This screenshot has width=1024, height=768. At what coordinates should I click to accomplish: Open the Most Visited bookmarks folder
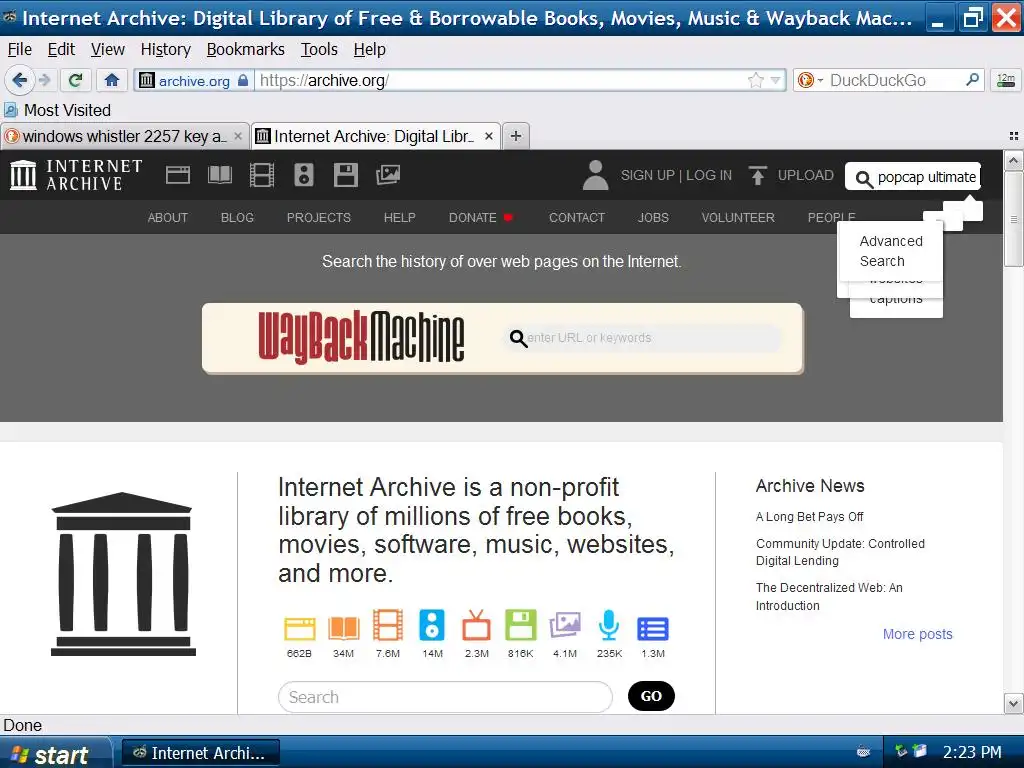[57, 110]
